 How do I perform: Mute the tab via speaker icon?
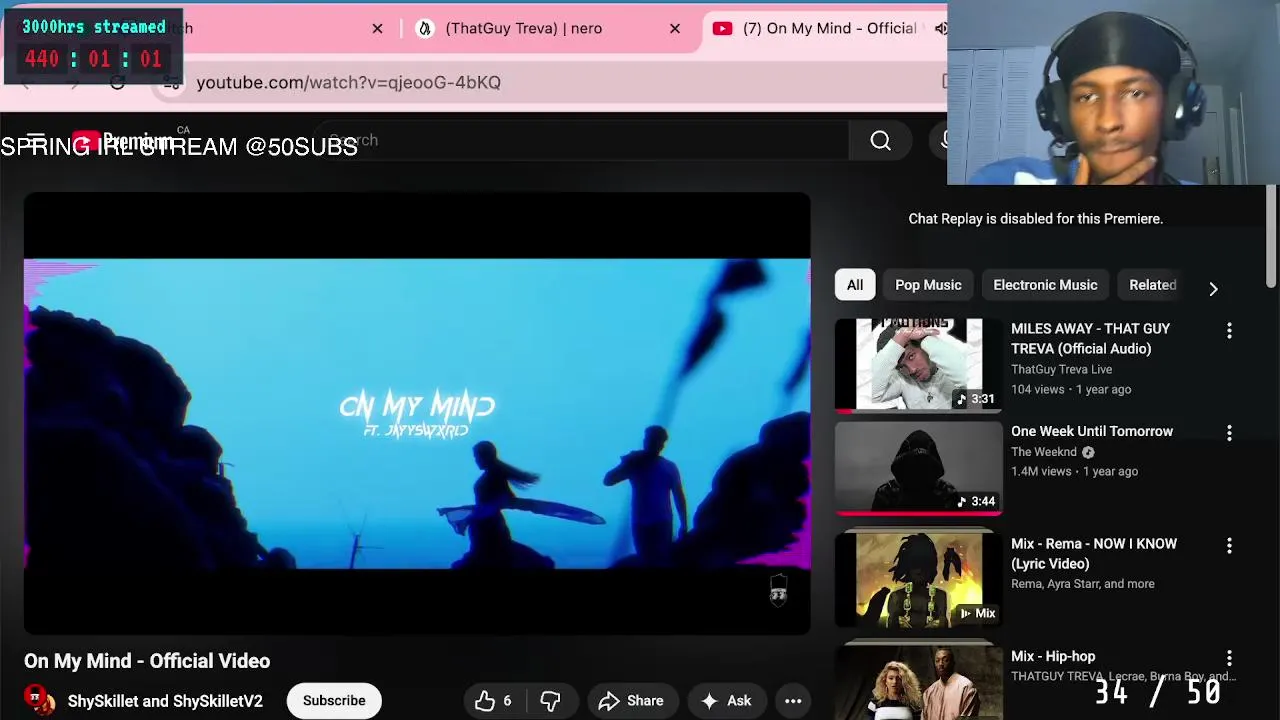(940, 28)
